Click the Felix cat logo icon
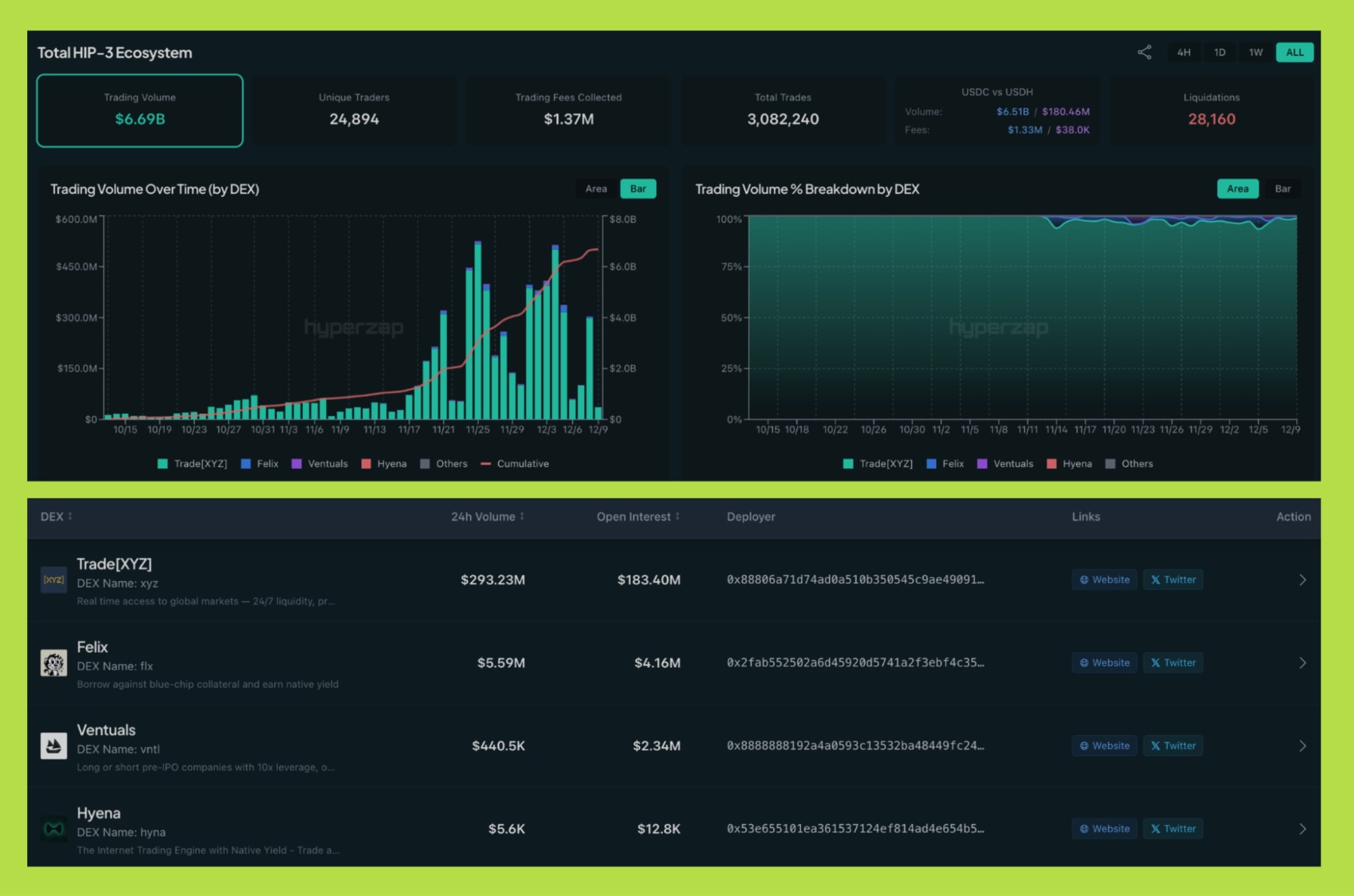The height and width of the screenshot is (896, 1354). point(54,663)
